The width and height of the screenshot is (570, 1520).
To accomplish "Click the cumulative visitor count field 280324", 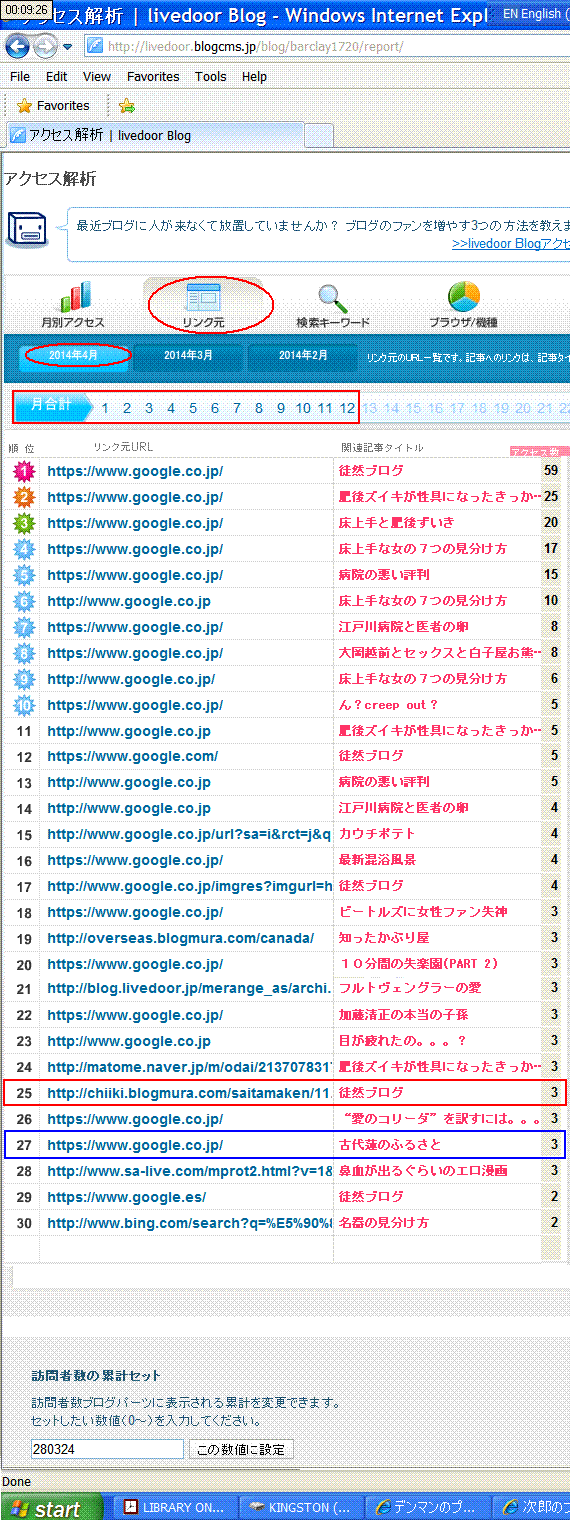I will click(x=107, y=1449).
